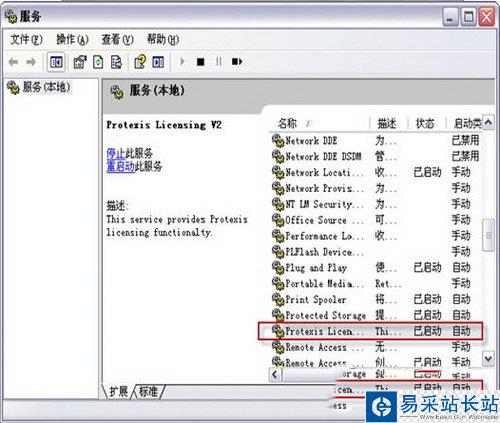
Task: Click the Export List toolbar icon
Action: (116, 62)
